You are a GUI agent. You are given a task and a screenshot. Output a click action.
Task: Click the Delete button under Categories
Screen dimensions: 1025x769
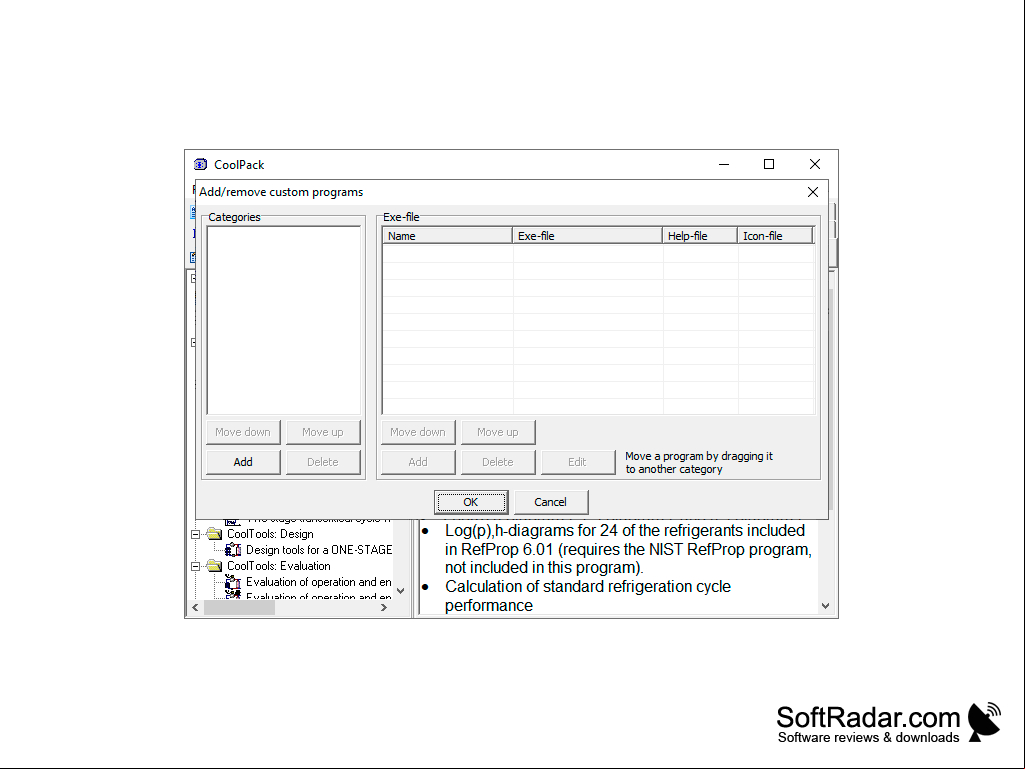click(323, 462)
